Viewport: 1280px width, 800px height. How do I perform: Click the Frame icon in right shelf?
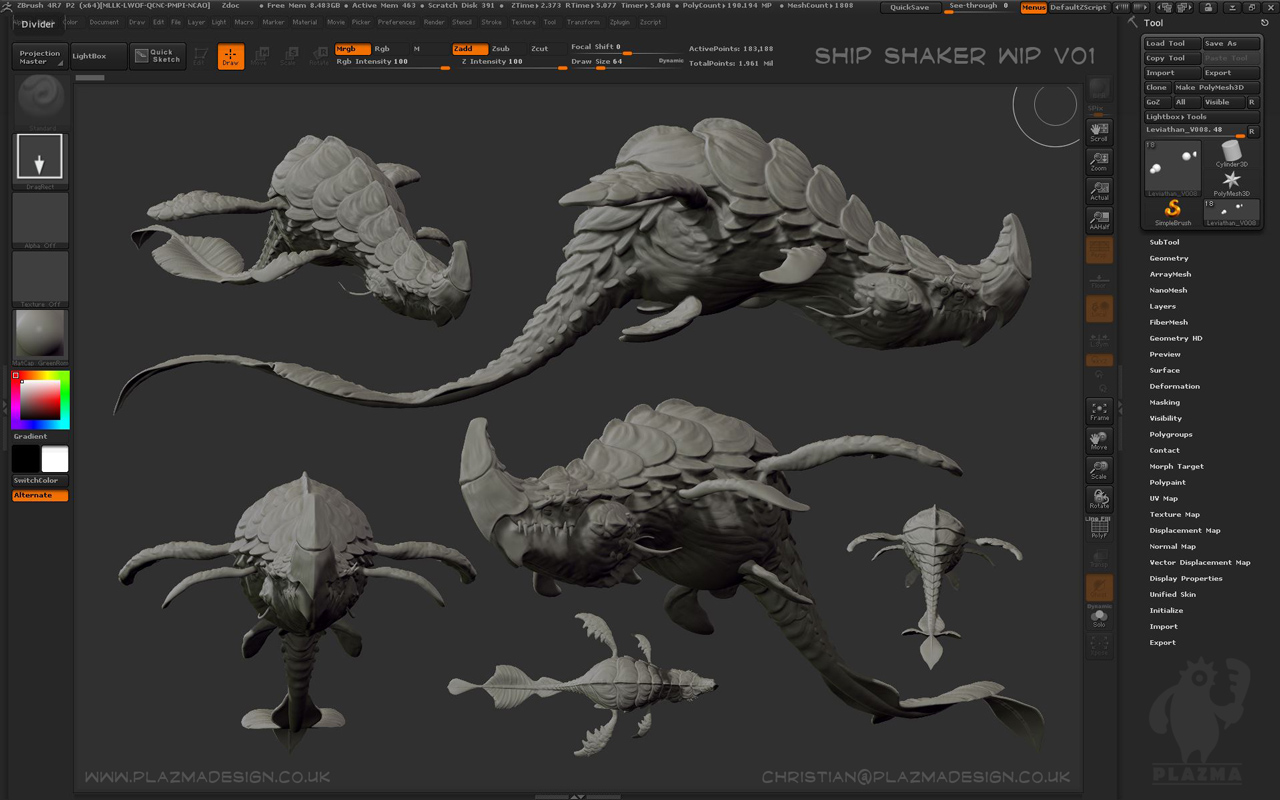[1099, 411]
